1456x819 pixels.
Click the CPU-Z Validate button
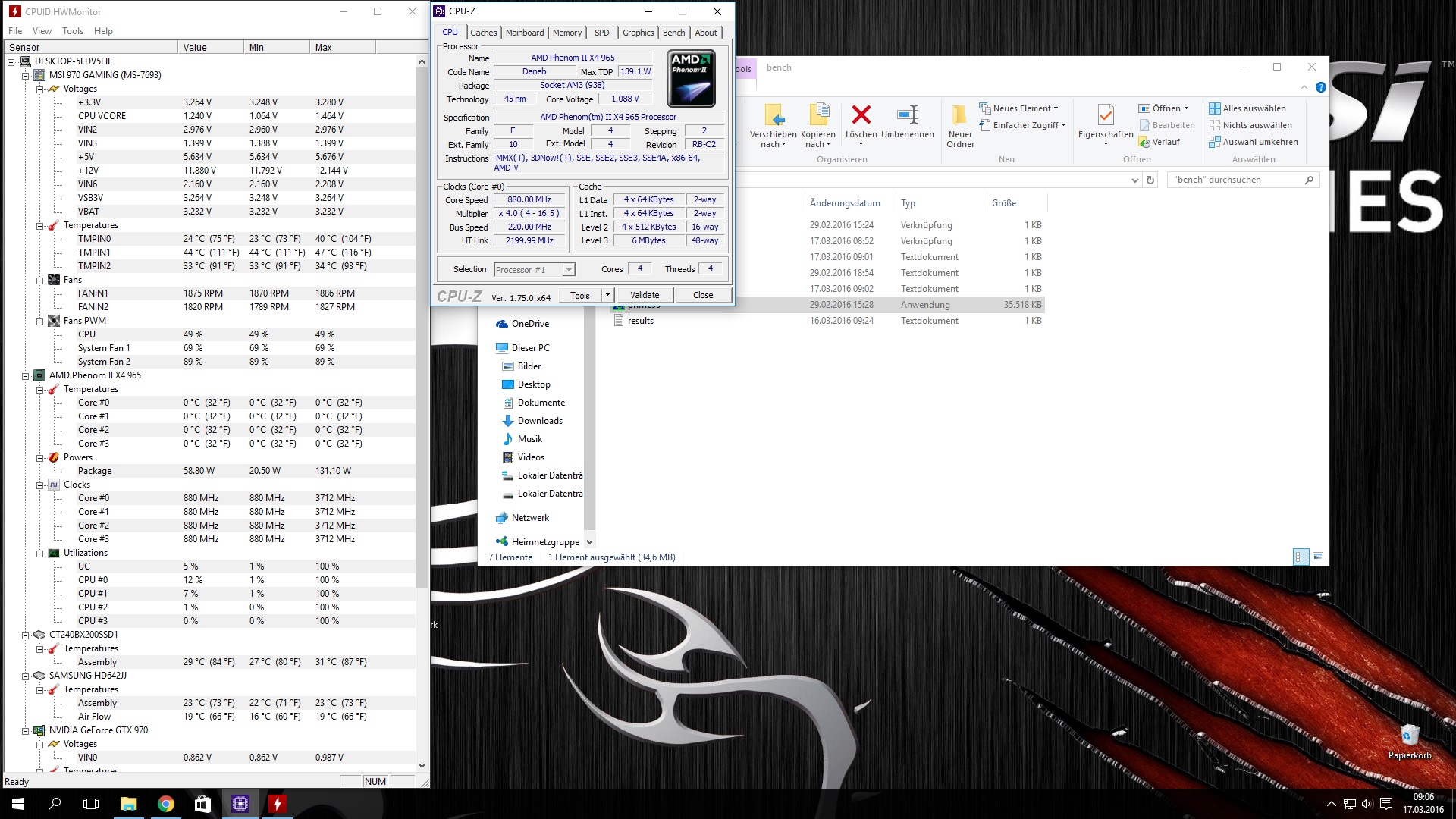click(645, 295)
